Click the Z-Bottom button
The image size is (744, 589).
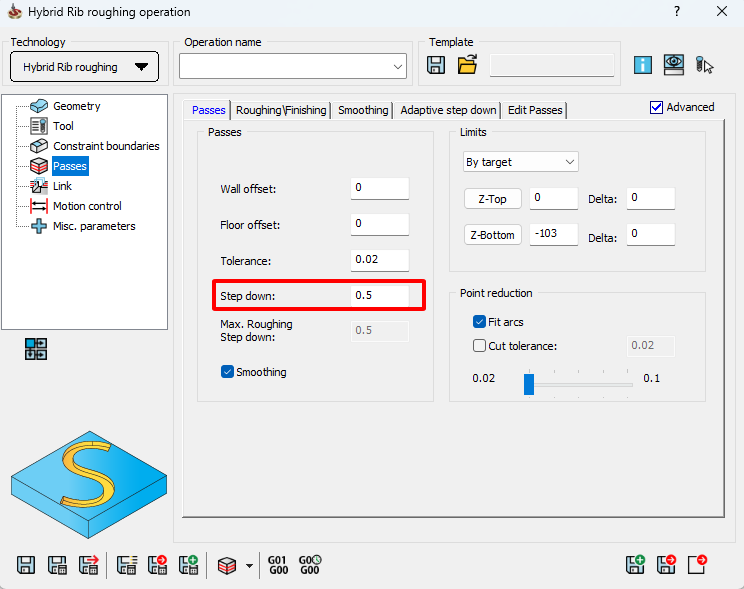(492, 235)
